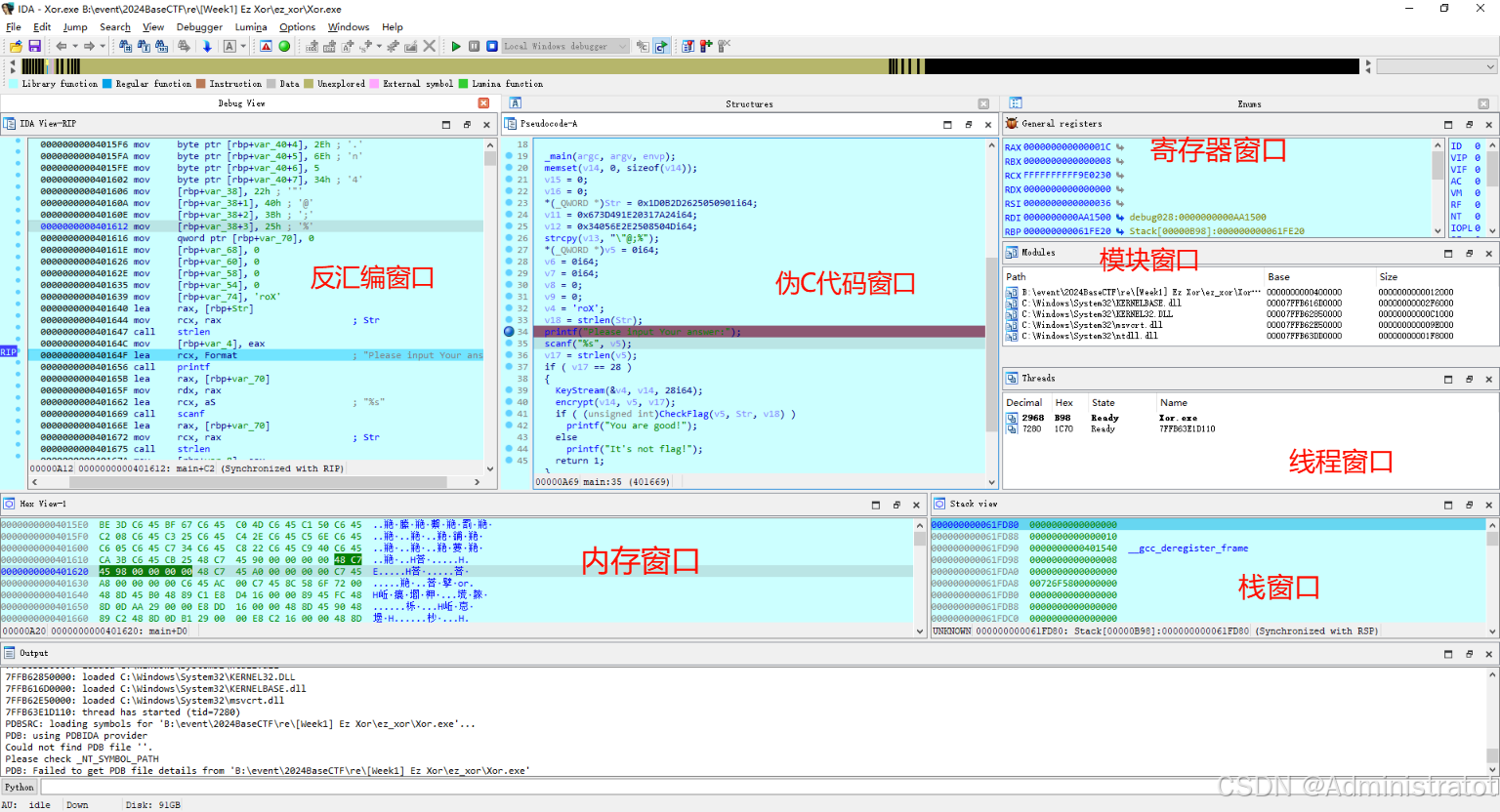Click the Python button in the status bar

tap(19, 787)
